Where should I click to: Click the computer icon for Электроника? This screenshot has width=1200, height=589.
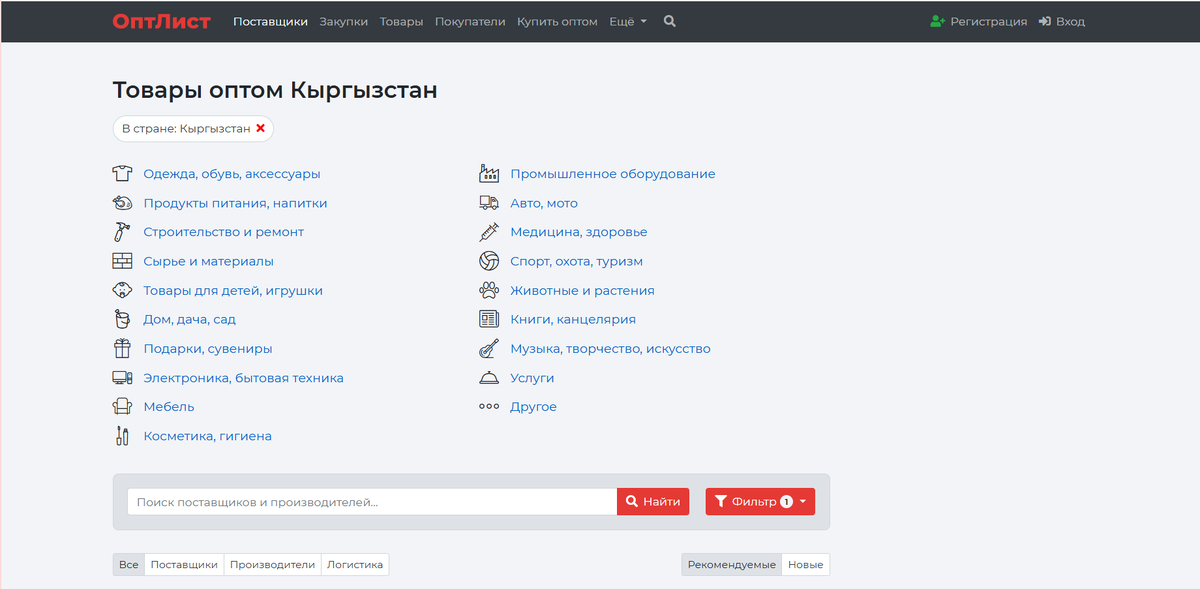122,378
